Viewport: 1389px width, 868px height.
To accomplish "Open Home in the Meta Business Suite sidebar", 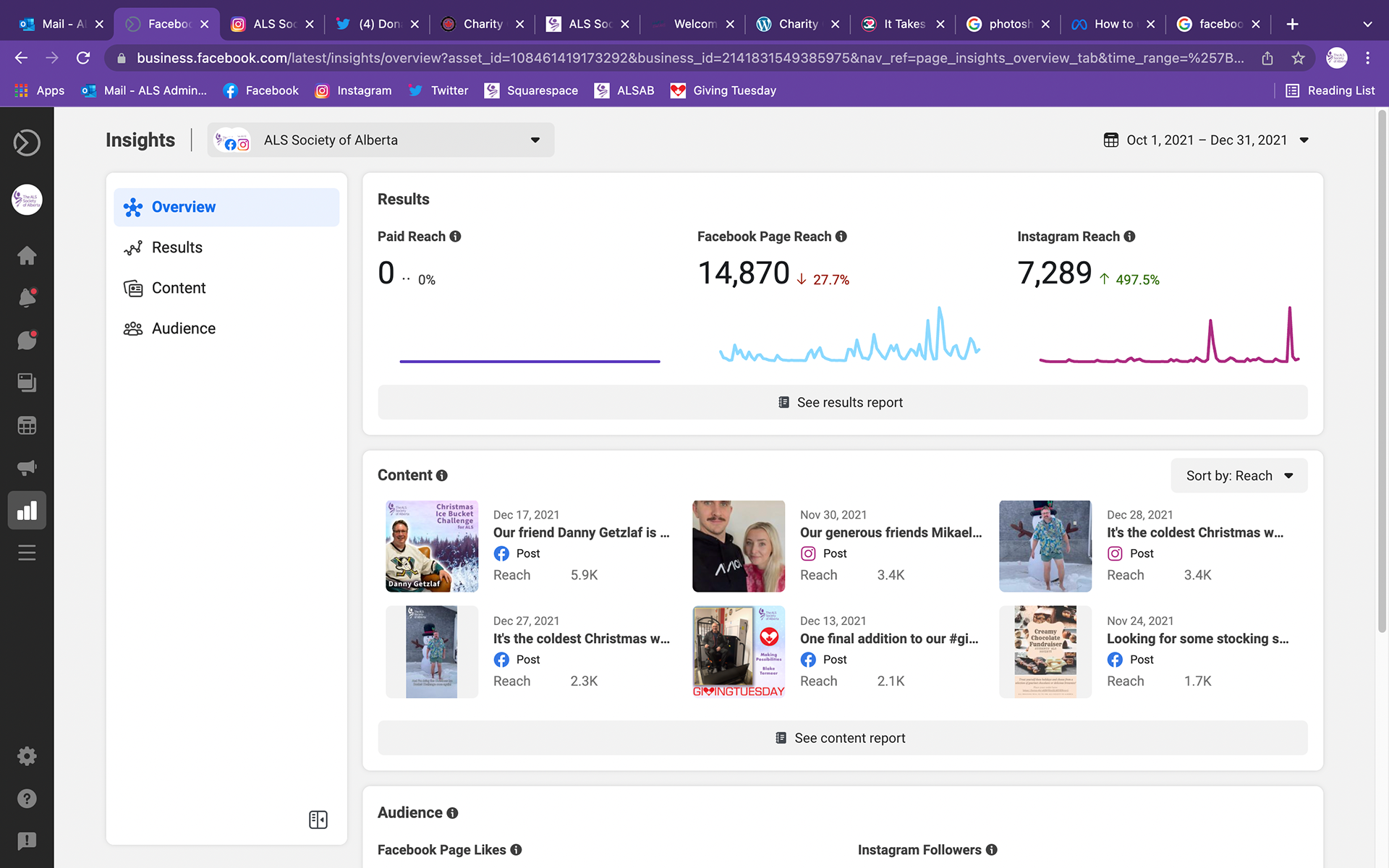I will [27, 255].
